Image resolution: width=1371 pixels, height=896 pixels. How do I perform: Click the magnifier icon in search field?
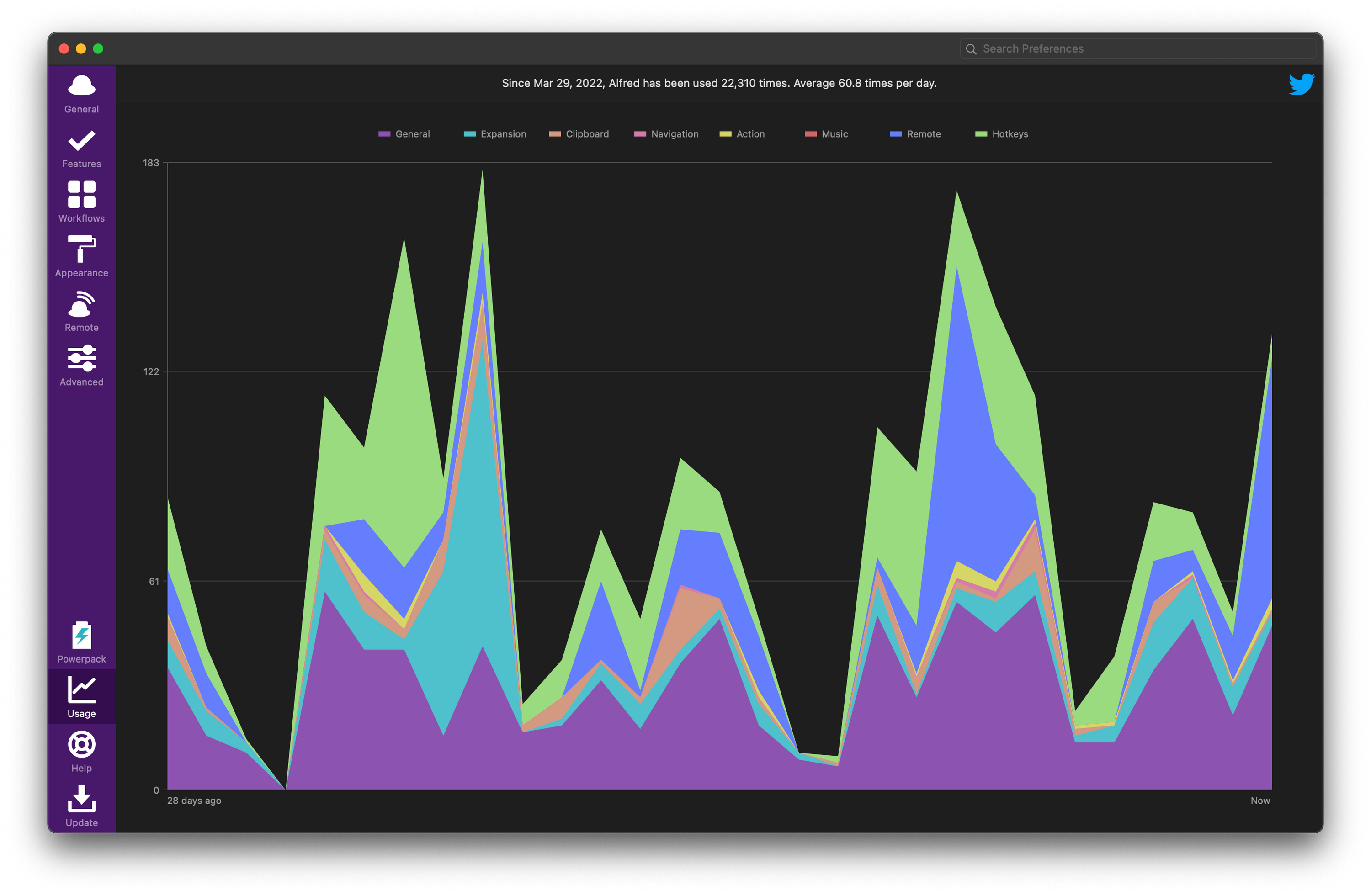click(971, 49)
